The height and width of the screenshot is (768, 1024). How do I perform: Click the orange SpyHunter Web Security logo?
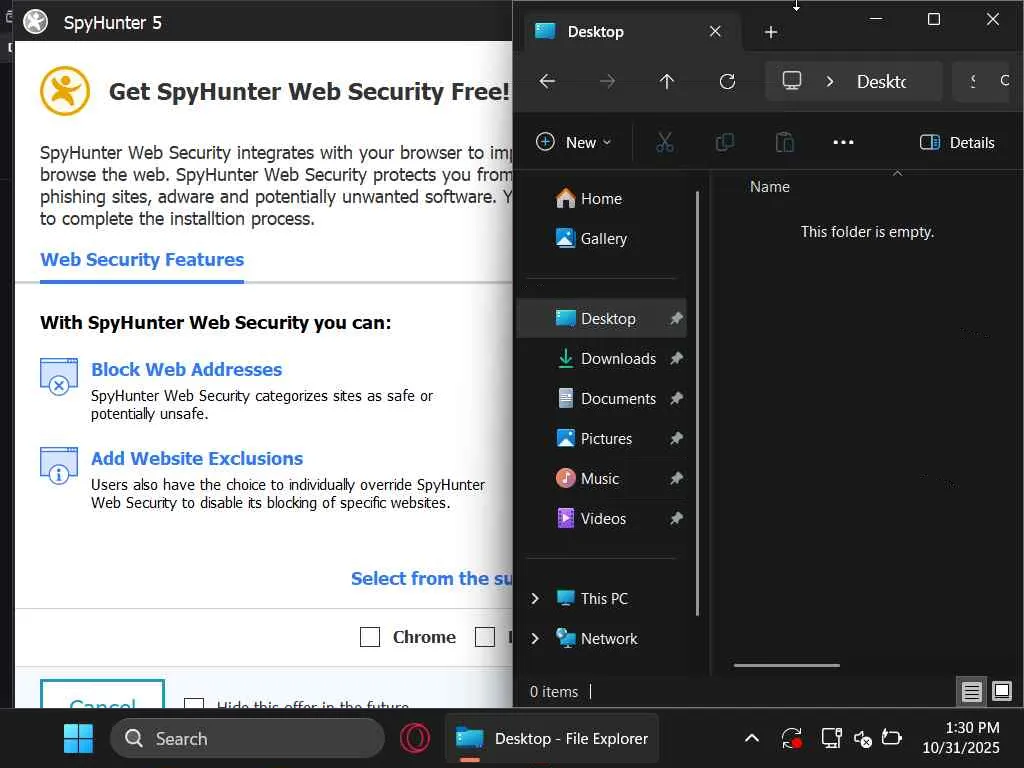pyautogui.click(x=65, y=91)
